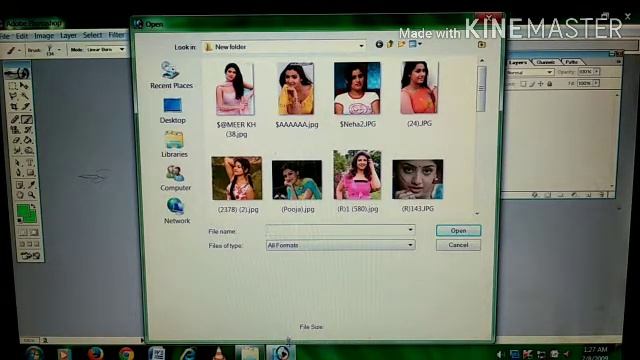
Task: Select the Crop tool in toolbox
Action: pyautogui.click(x=14, y=106)
